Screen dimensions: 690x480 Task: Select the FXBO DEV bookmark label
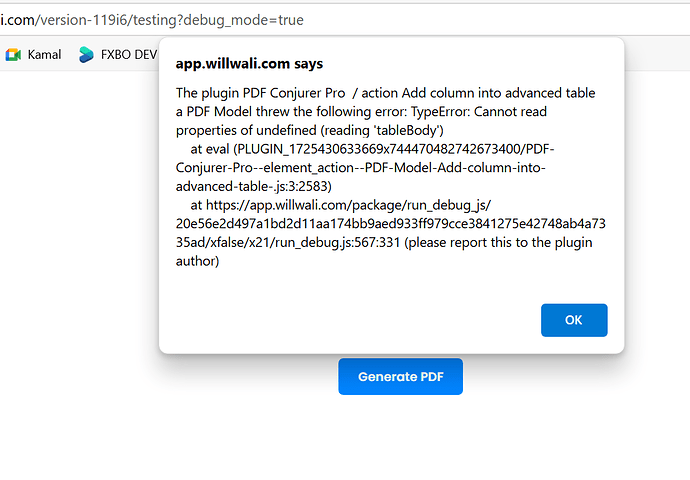tap(128, 55)
